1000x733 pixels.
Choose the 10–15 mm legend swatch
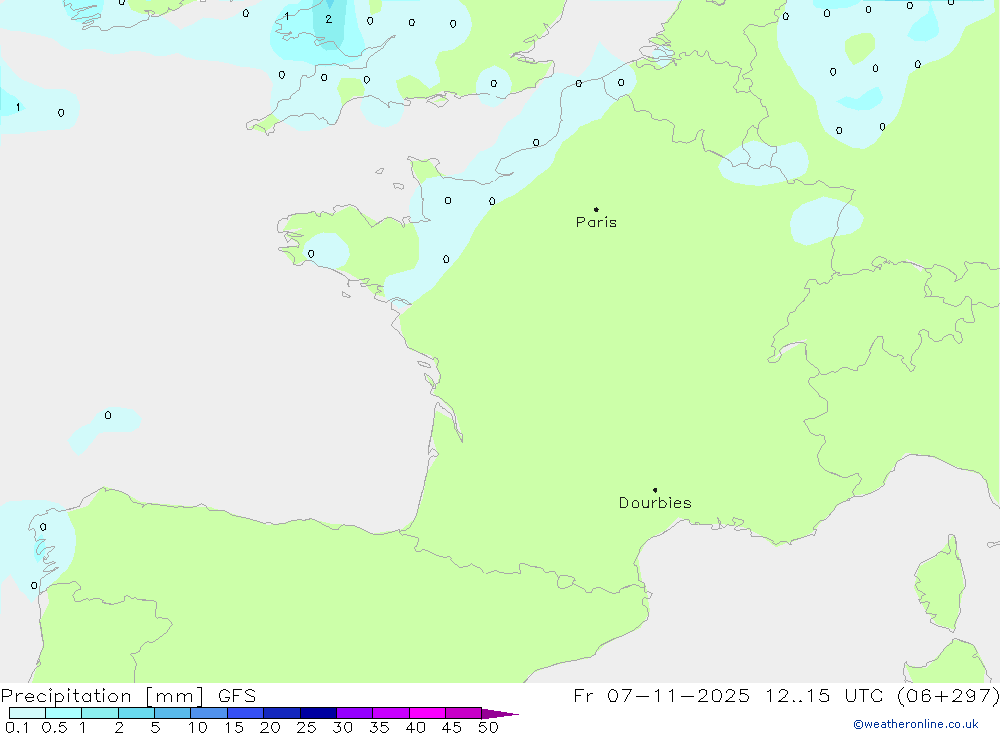[209, 713]
